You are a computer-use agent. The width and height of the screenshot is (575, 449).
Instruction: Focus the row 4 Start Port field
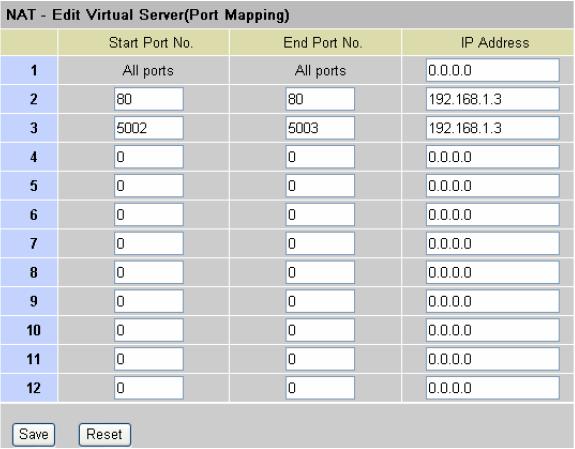(149, 157)
